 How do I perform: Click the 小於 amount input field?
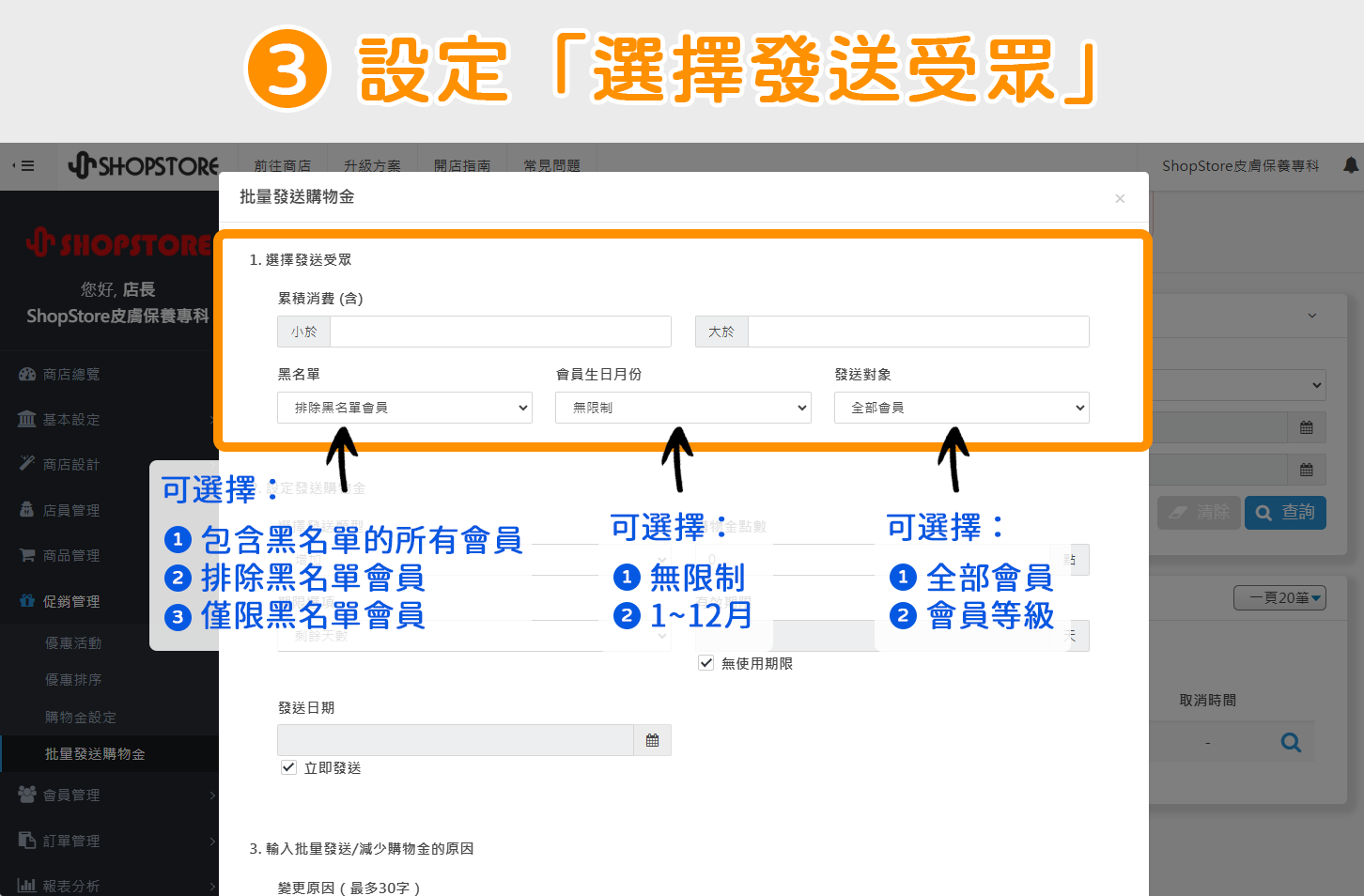click(x=501, y=332)
